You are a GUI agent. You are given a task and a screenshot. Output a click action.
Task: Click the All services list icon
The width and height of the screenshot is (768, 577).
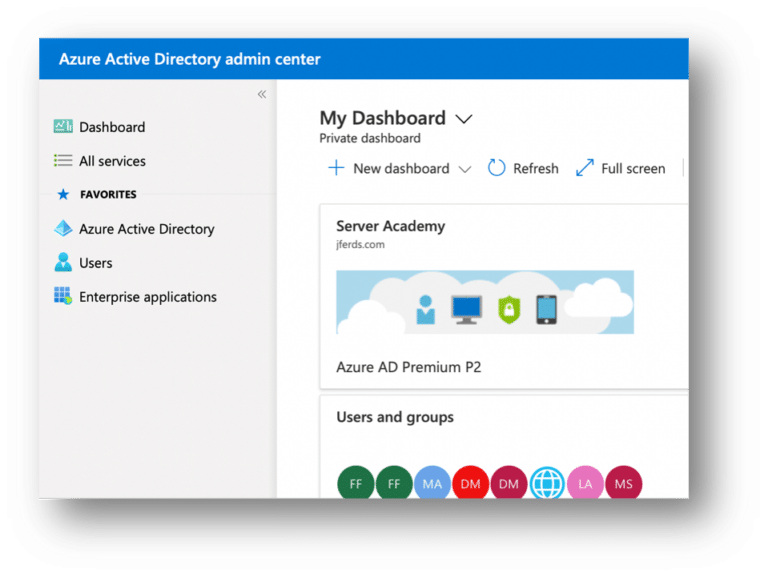tap(63, 161)
